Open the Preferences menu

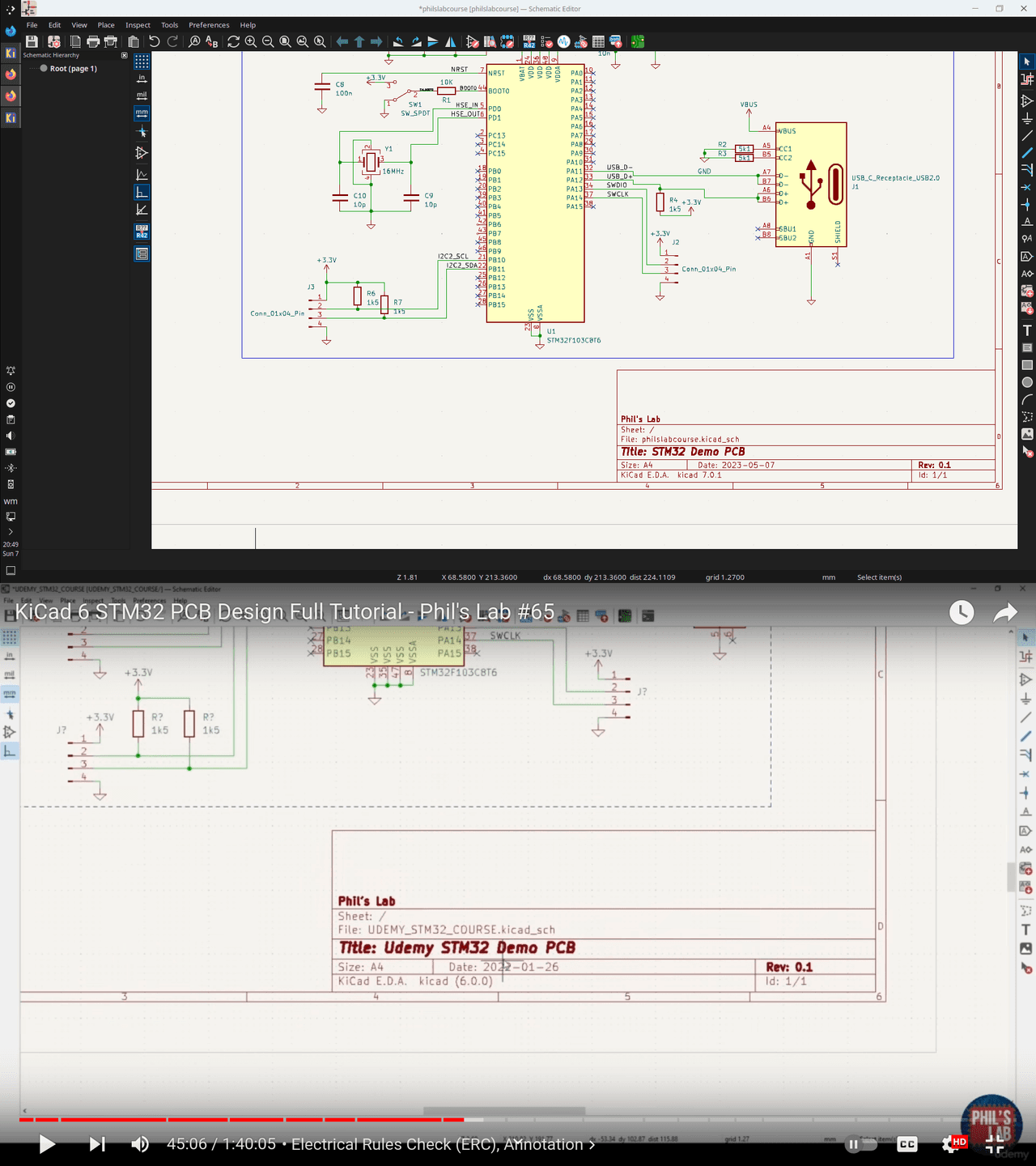209,25
